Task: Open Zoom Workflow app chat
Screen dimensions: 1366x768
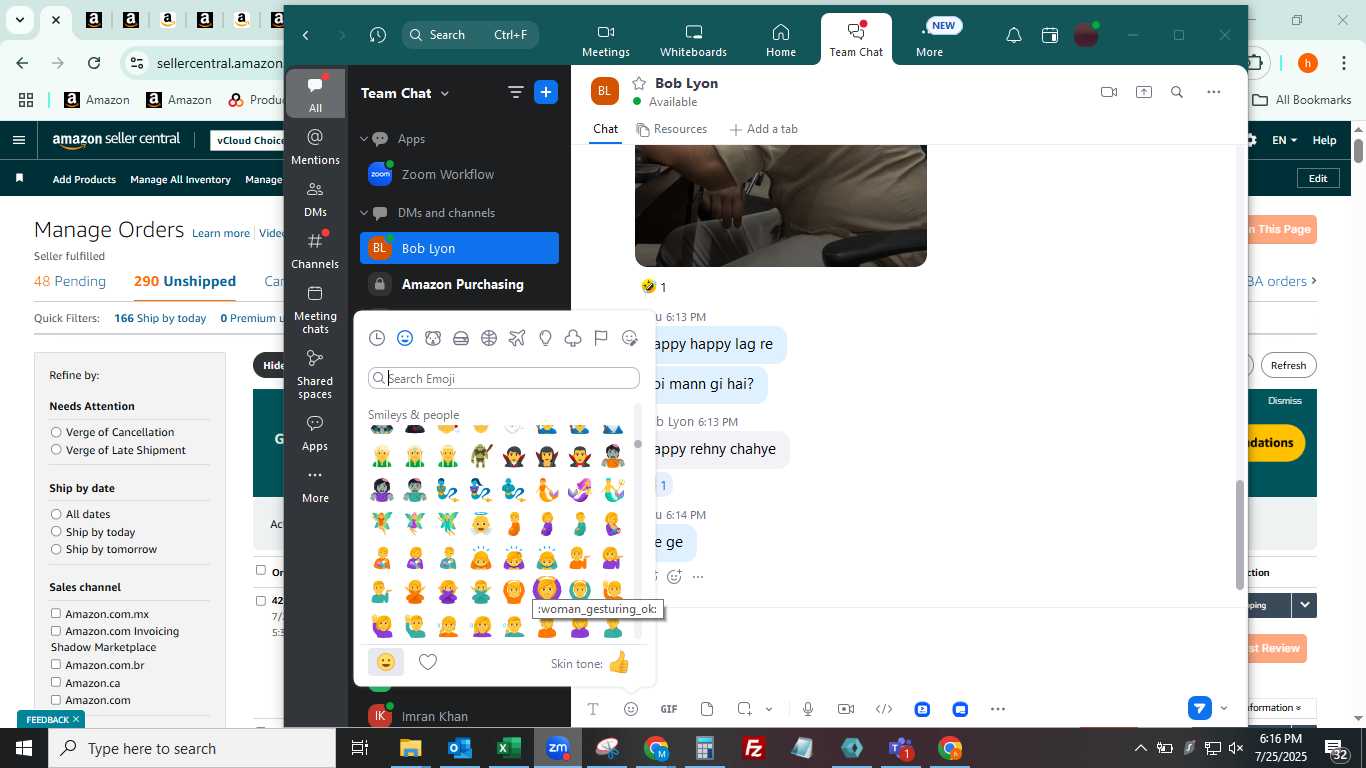Action: pyautogui.click(x=459, y=174)
